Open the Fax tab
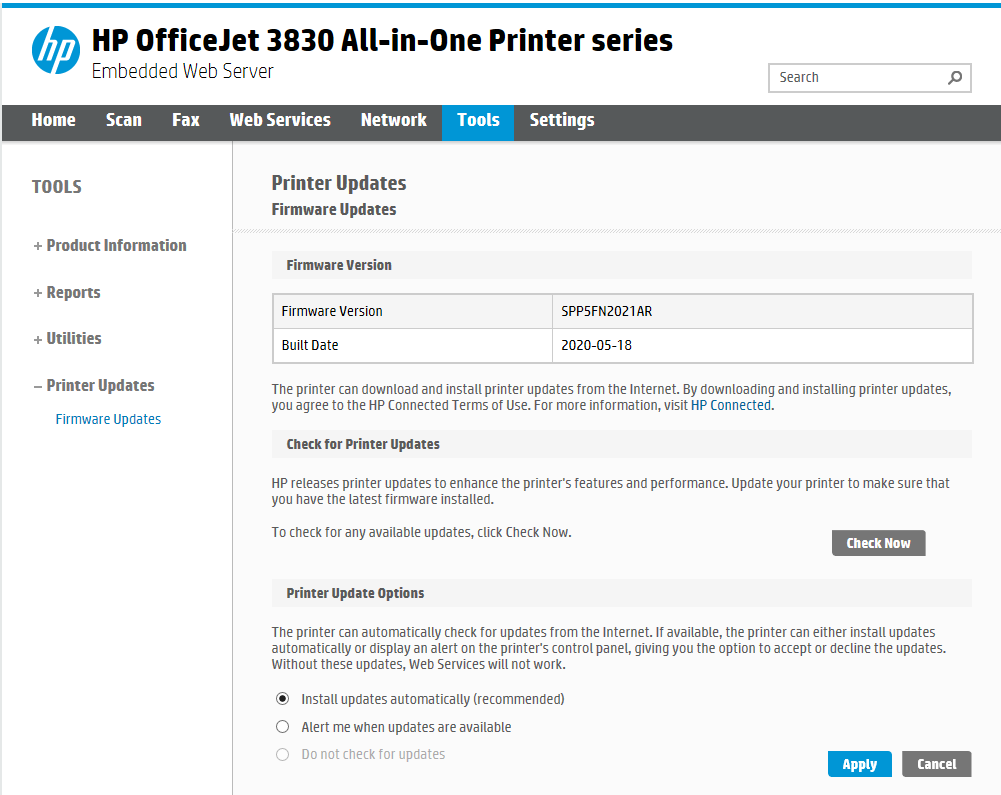 click(x=186, y=120)
